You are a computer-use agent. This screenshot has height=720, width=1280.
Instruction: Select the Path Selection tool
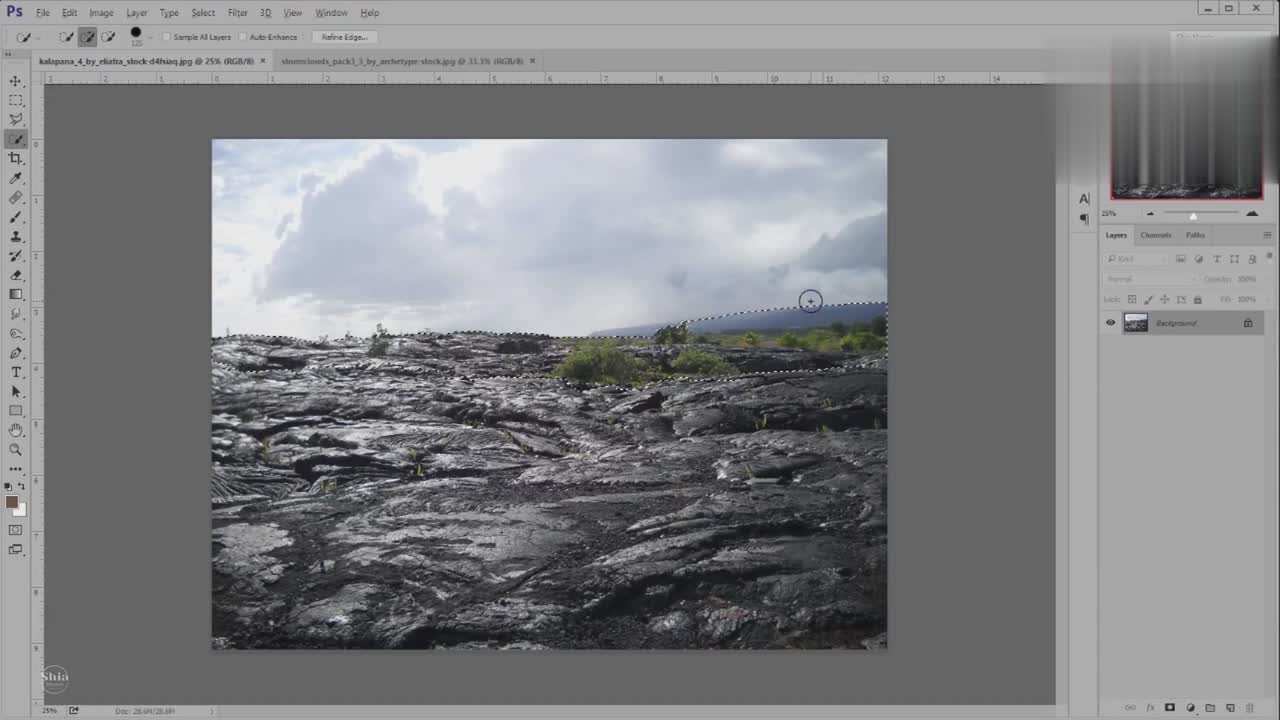[x=15, y=391]
